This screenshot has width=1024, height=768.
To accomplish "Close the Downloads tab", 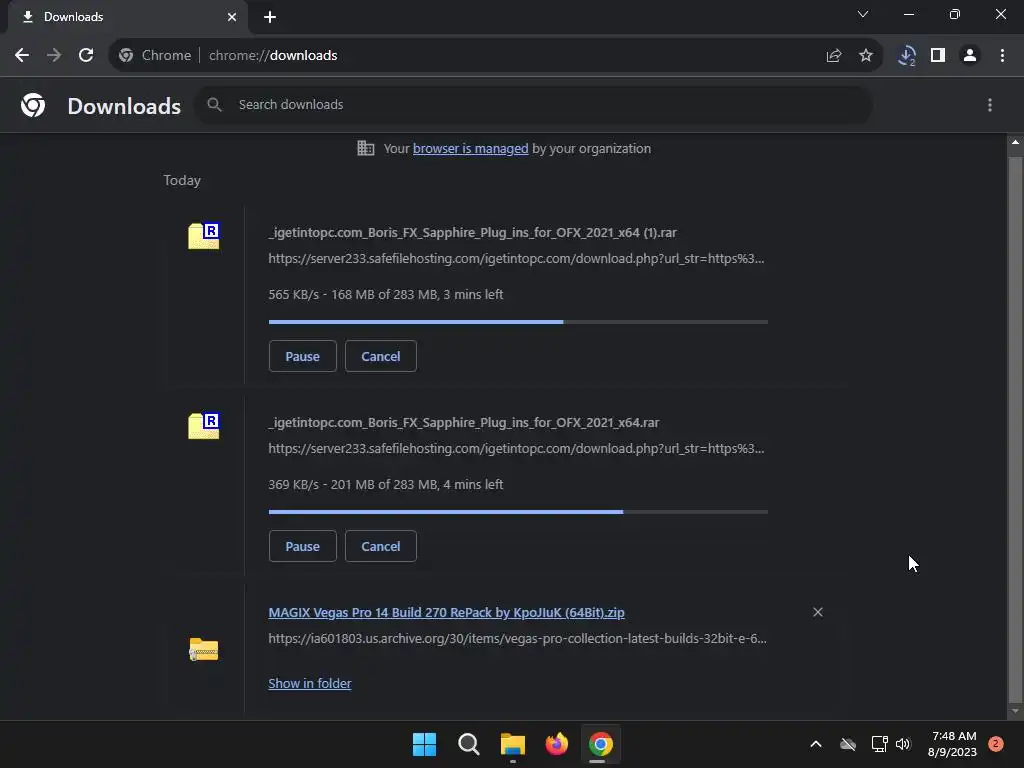I will click(x=232, y=17).
